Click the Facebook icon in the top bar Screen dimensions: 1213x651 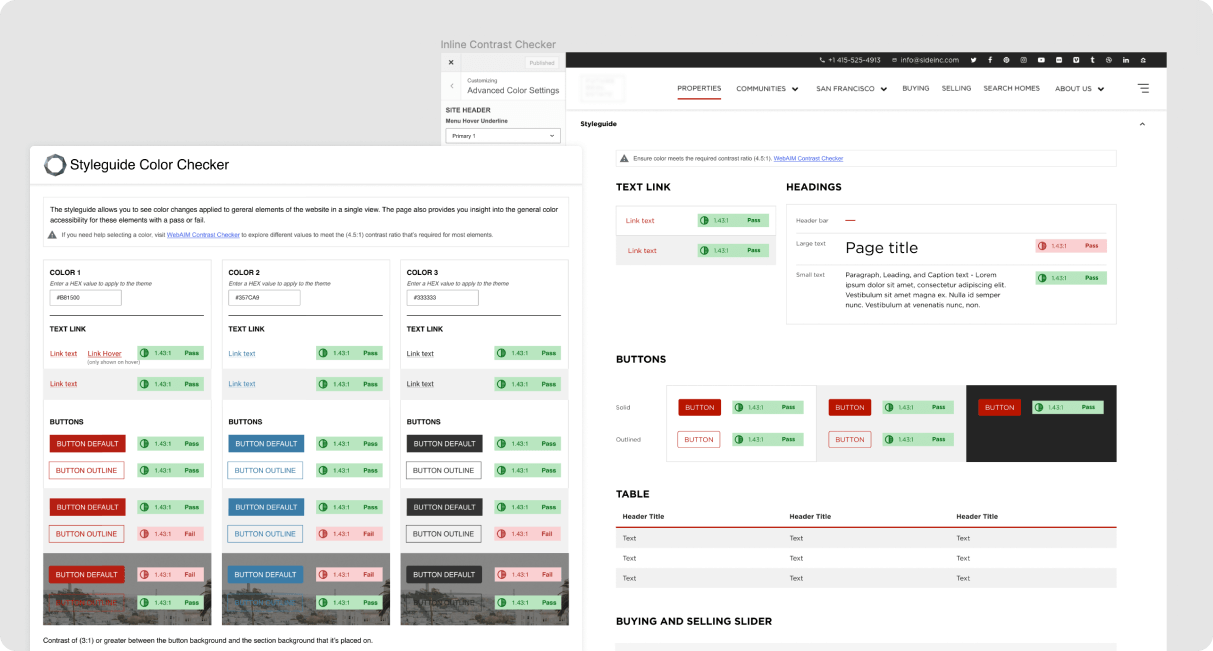click(x=990, y=59)
